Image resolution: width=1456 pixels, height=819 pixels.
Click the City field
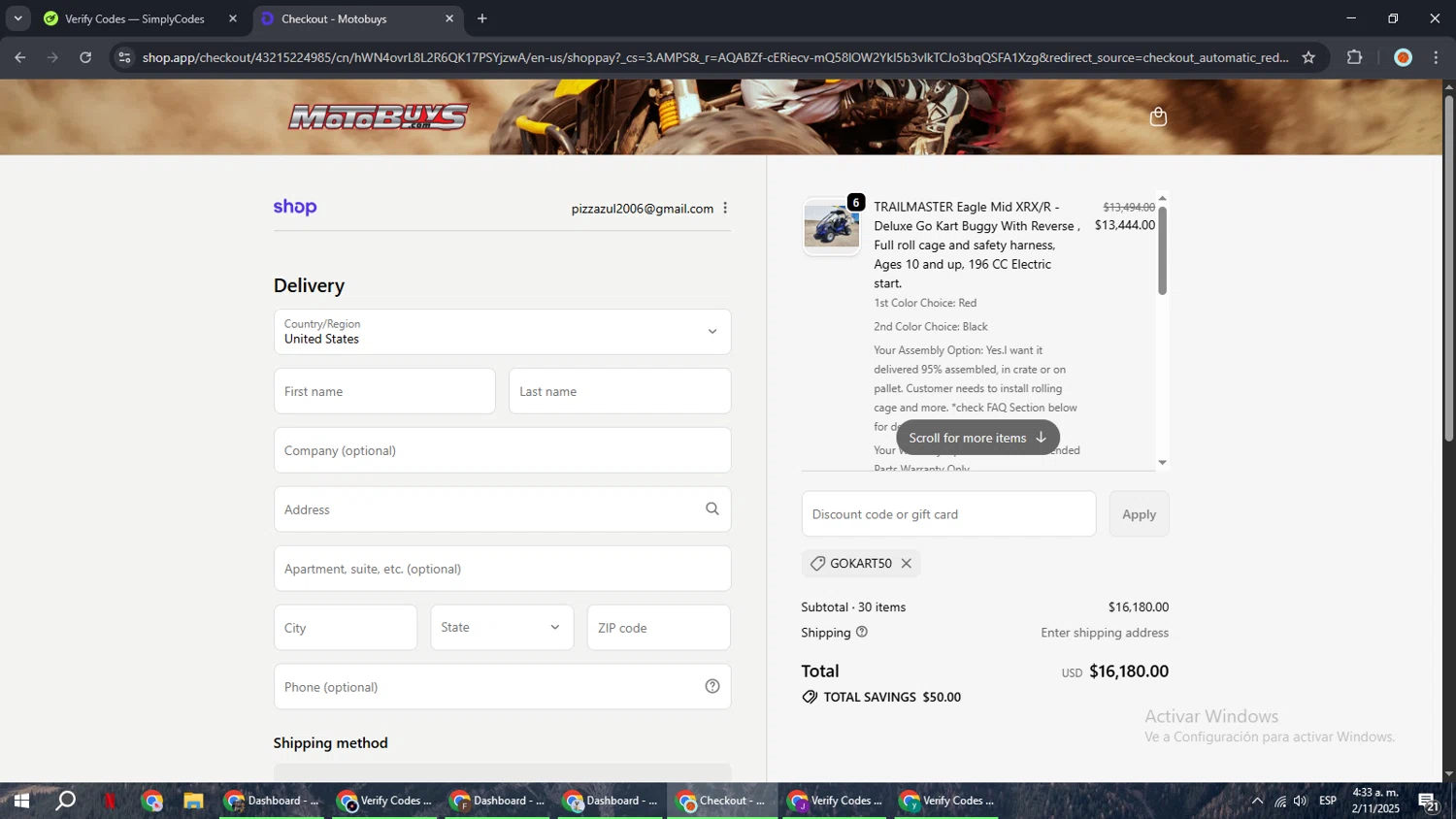346,628
